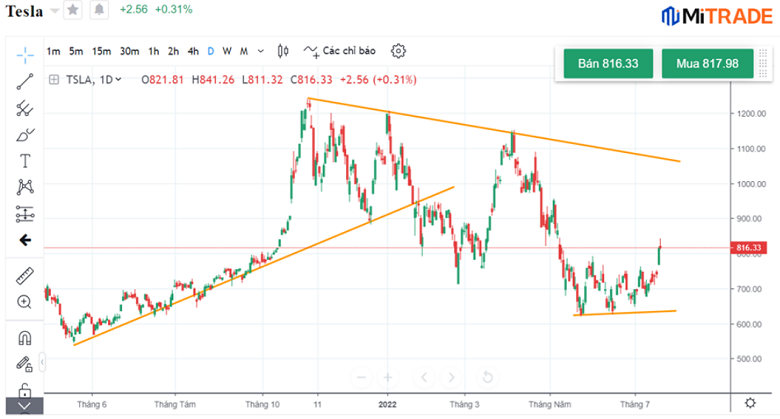Toggle the Tesla price alert bell
Screen dimensions: 780x419
point(98,10)
